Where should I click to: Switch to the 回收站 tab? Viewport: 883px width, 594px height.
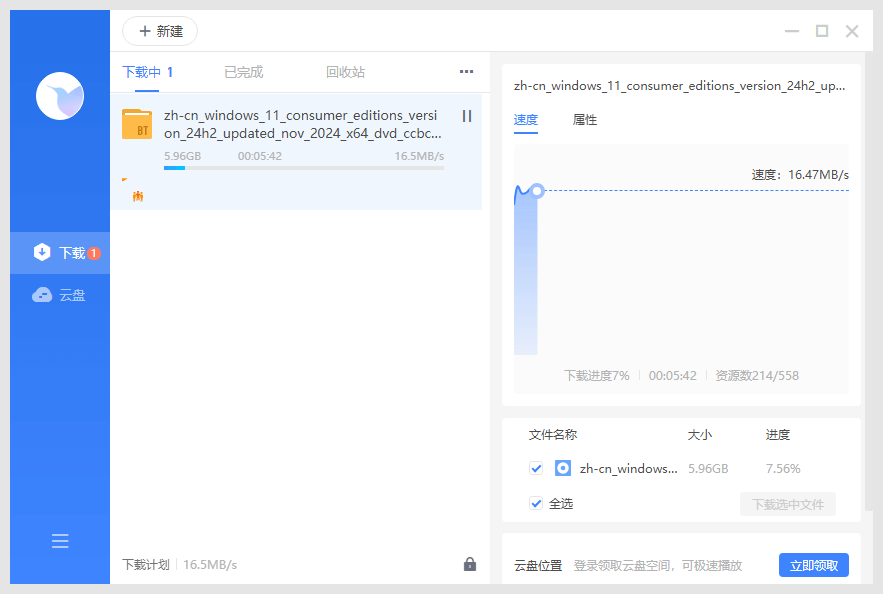[345, 72]
